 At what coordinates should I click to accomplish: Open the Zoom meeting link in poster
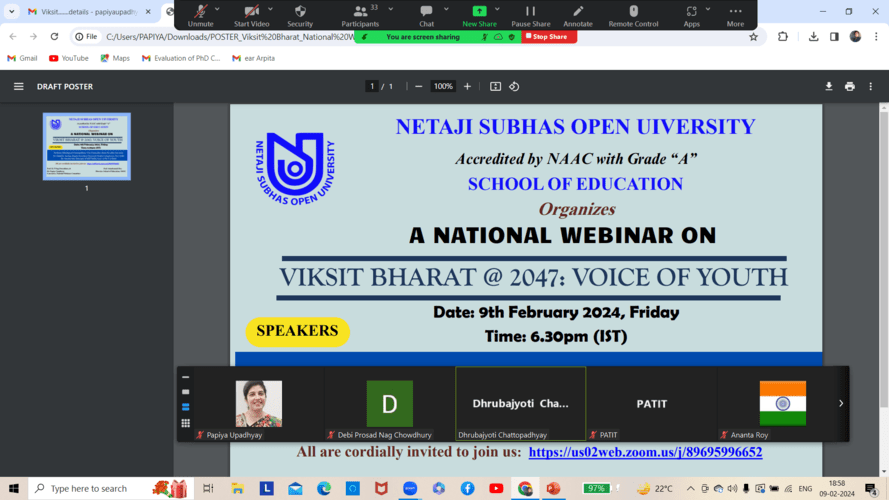[x=645, y=452]
